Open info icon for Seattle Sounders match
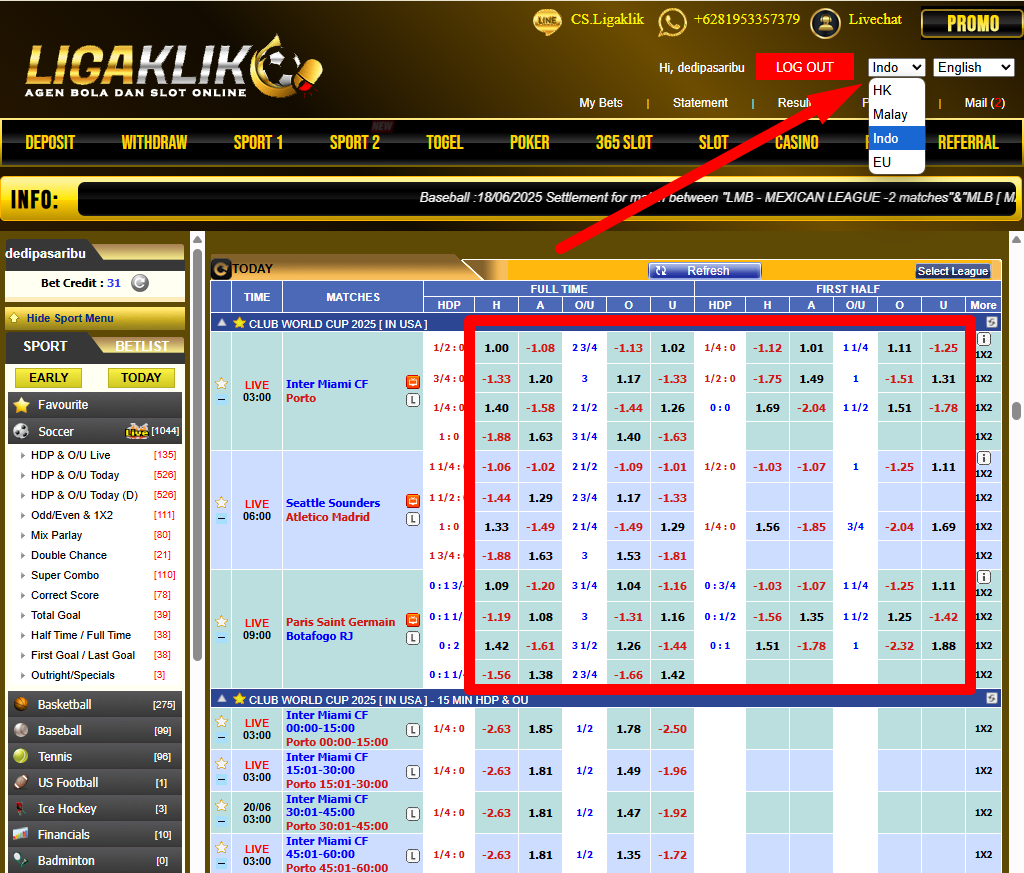 point(984,458)
